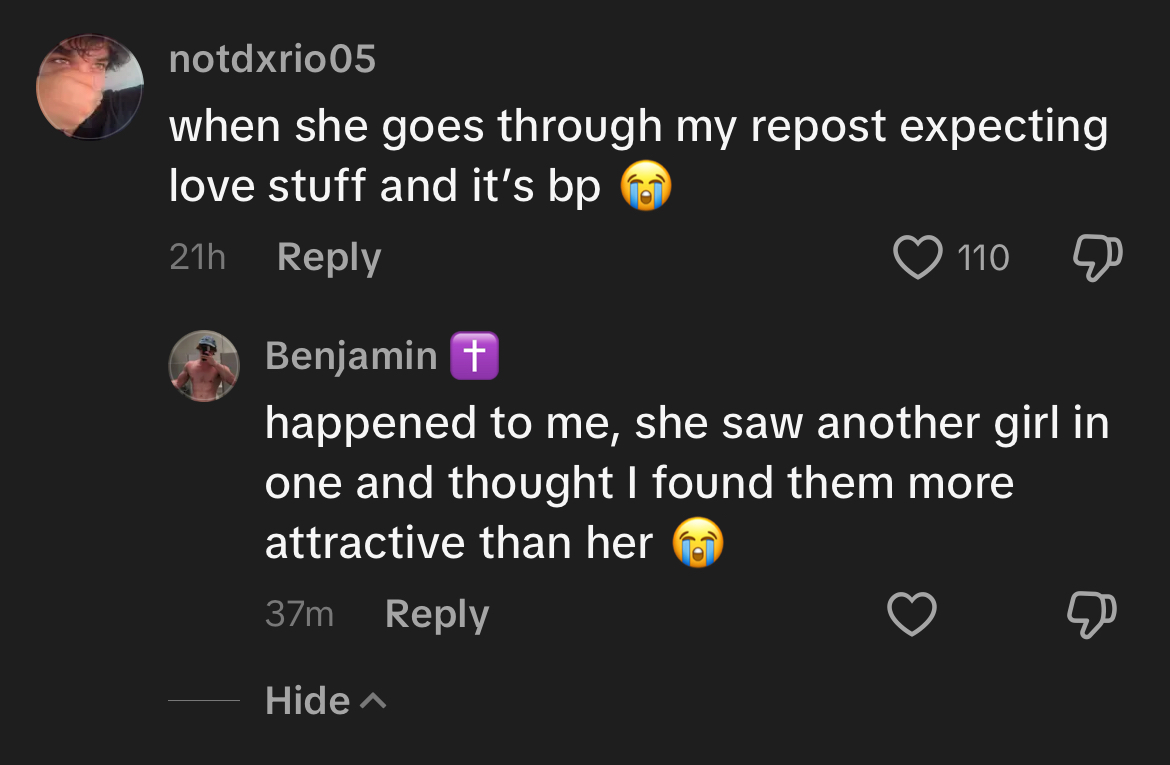Click the upward chevron next to Hide

(x=373, y=700)
